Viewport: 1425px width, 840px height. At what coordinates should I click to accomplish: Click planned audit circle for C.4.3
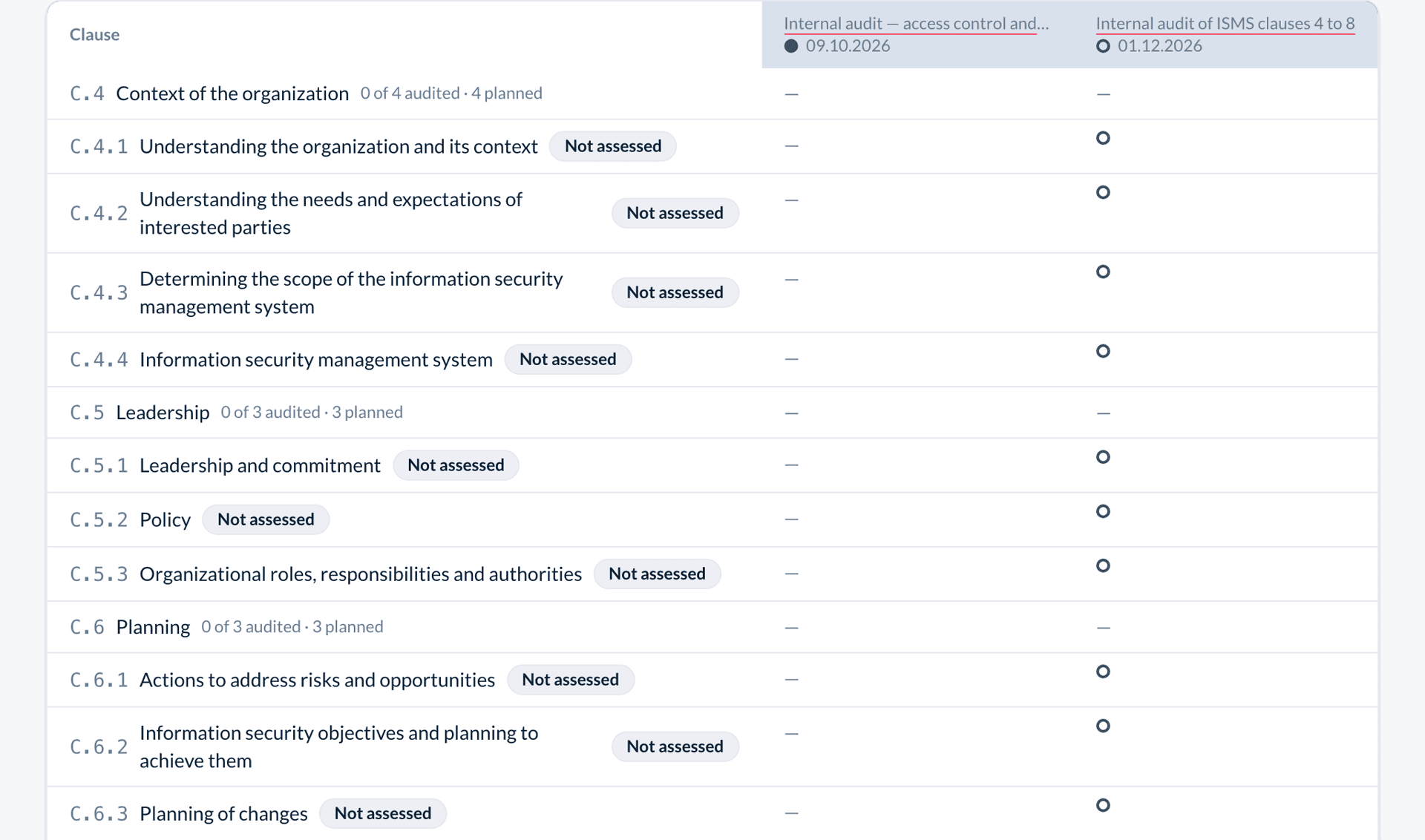[x=1103, y=272]
